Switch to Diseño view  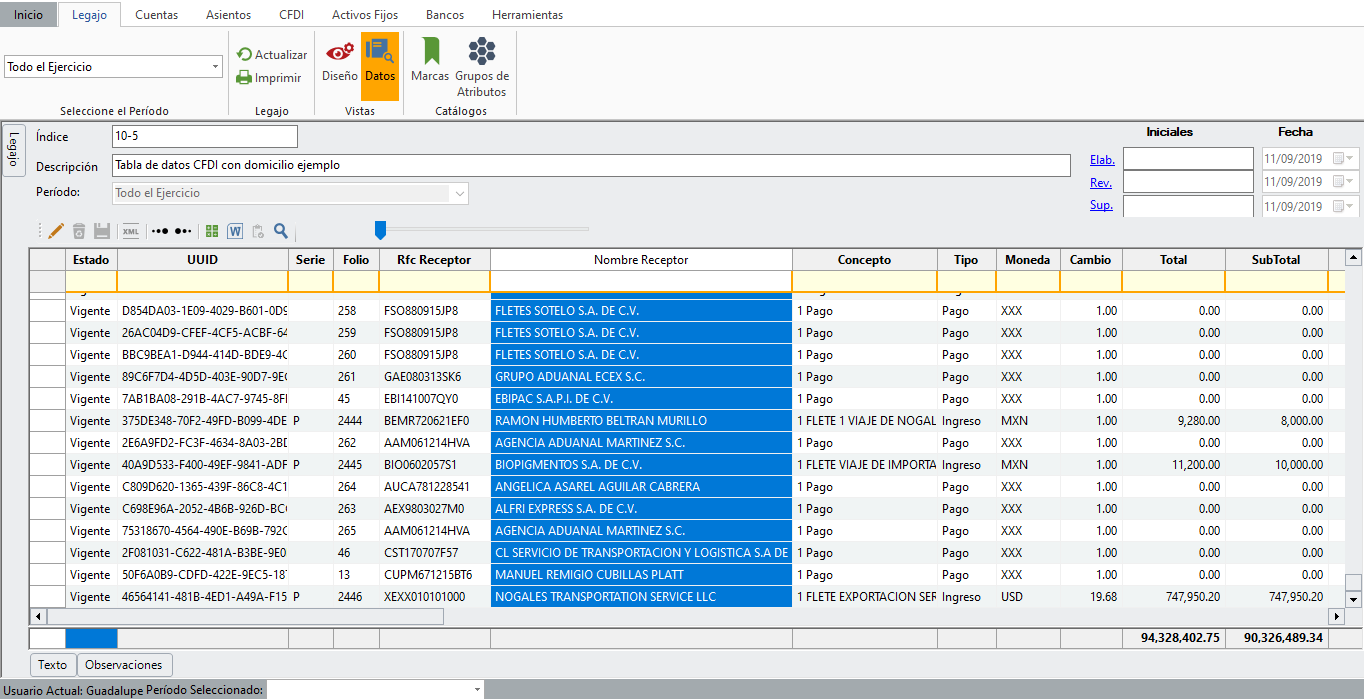339,60
